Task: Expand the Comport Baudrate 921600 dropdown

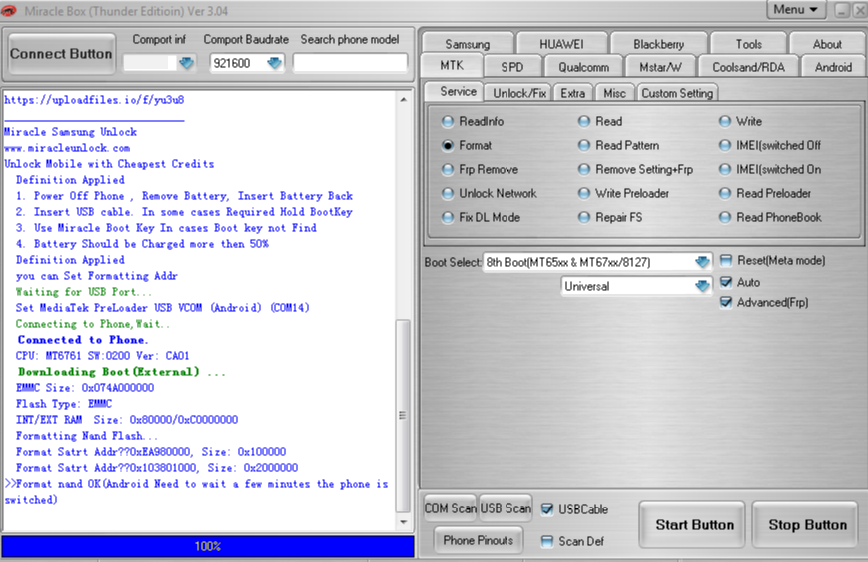Action: [274, 63]
